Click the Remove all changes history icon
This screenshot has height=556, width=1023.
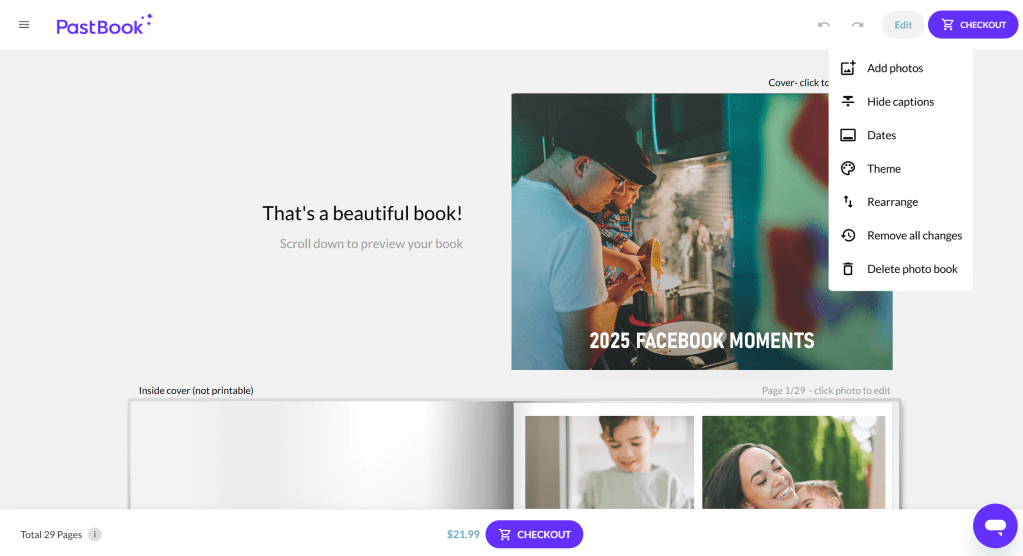(x=847, y=236)
